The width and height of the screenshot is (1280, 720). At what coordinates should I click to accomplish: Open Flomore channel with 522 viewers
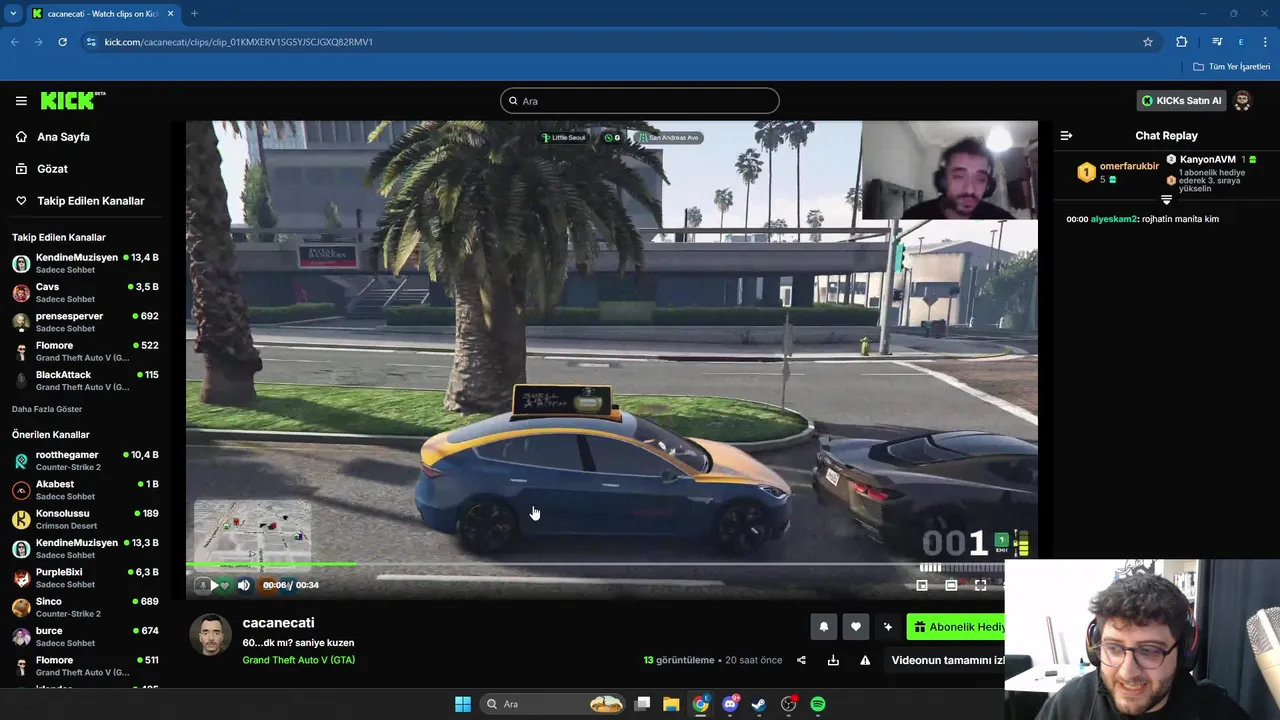click(85, 351)
